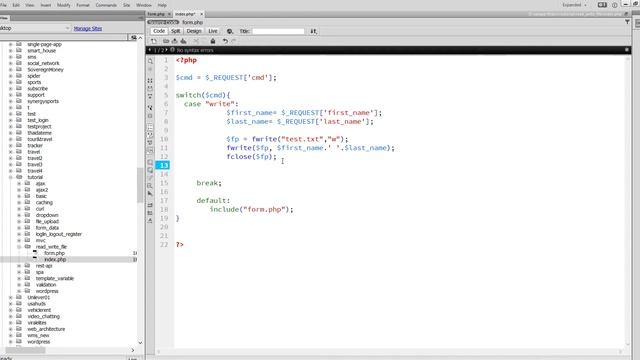The height and width of the screenshot is (360, 640).
Task: Open the File menu
Action: pyautogui.click(x=3, y=5)
